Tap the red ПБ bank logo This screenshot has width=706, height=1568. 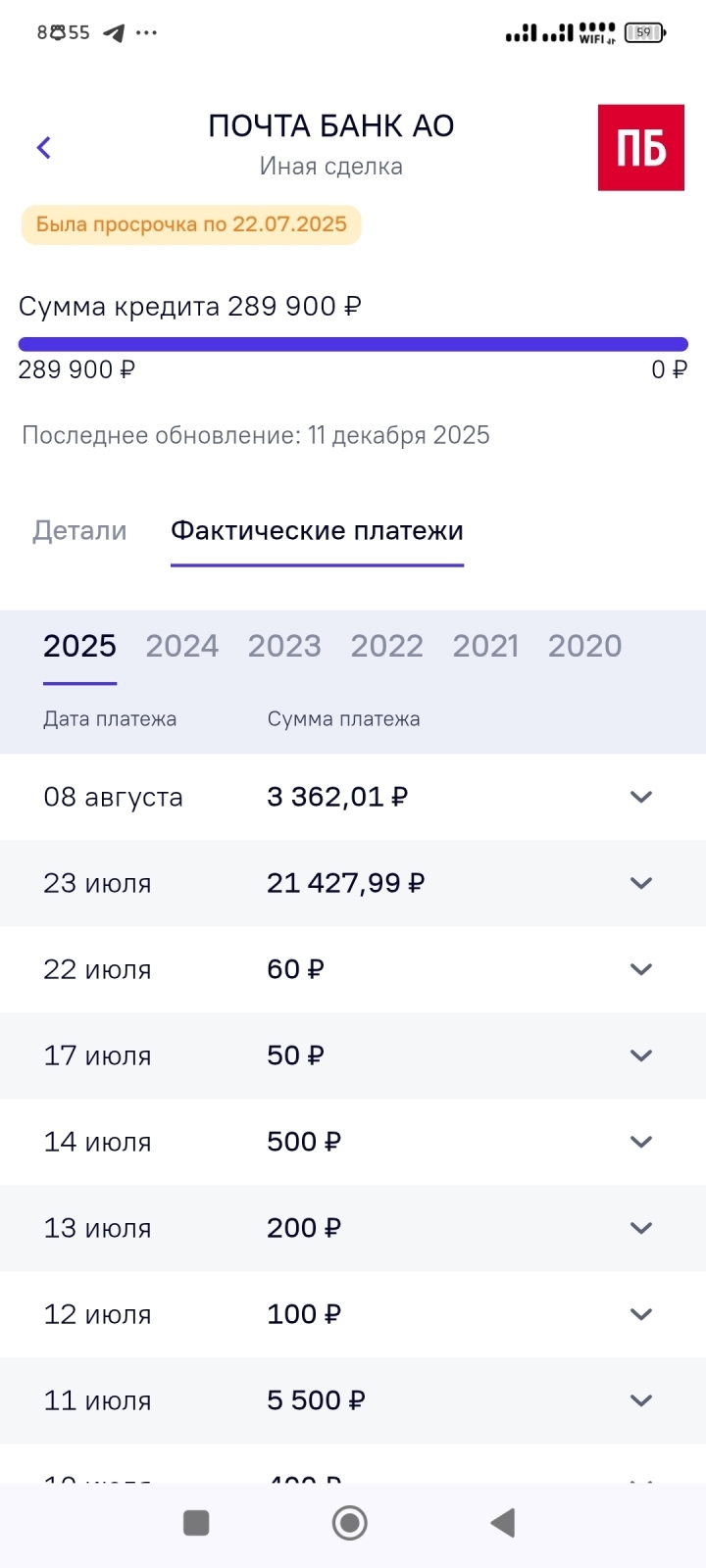[x=640, y=148]
